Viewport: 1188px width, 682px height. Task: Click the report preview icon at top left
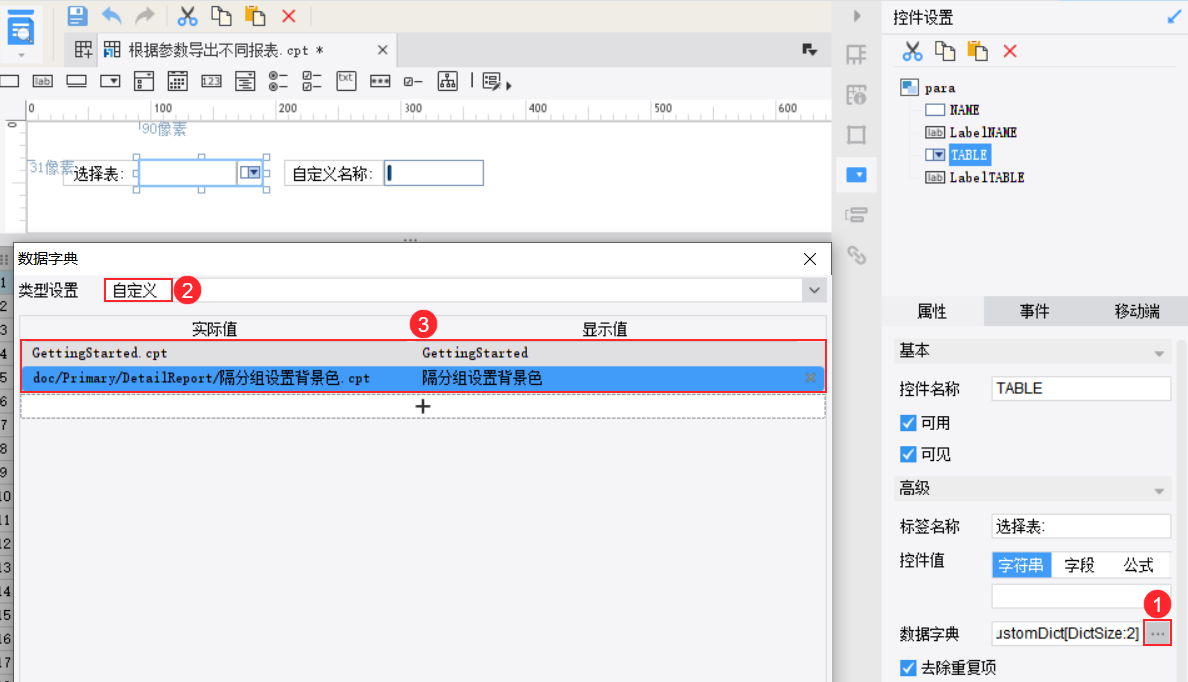click(x=20, y=27)
